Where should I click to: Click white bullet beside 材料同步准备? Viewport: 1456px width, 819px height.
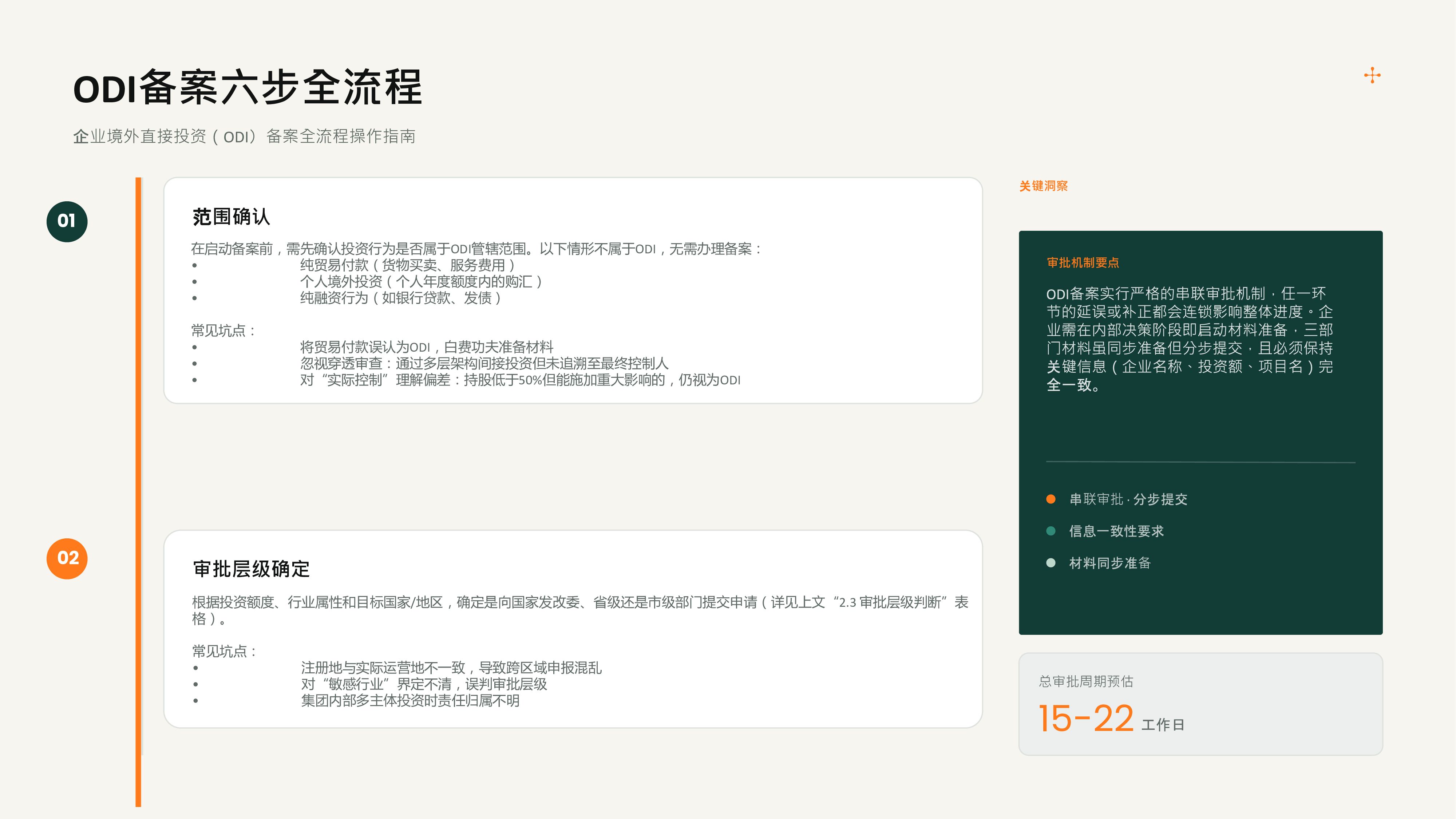[x=1051, y=563]
